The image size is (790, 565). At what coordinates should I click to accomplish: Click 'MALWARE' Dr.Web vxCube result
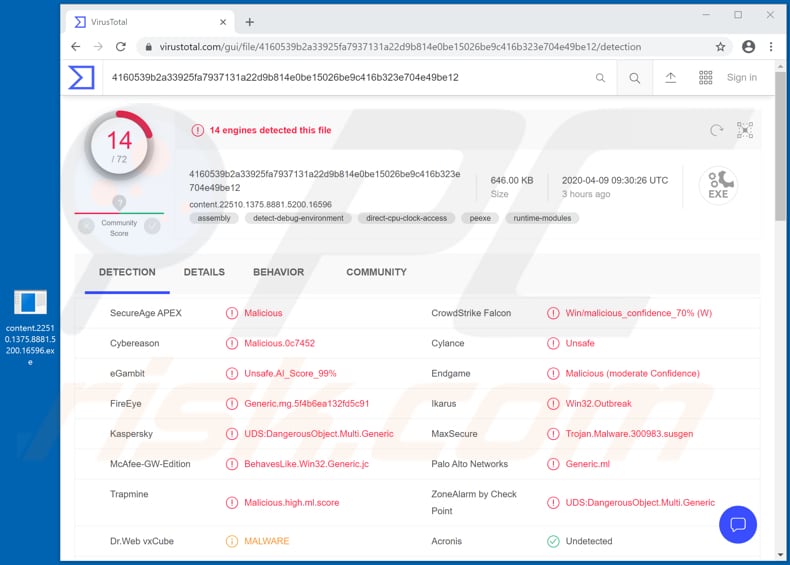(267, 541)
